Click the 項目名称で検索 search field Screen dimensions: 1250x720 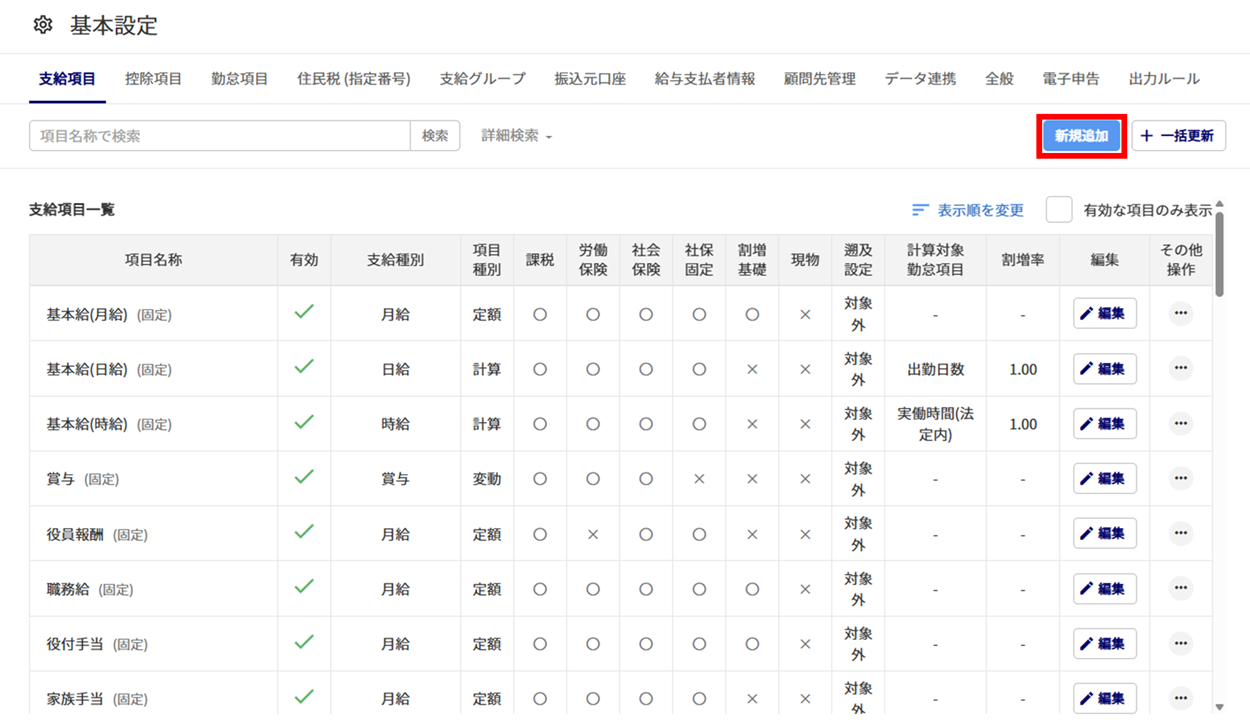220,136
